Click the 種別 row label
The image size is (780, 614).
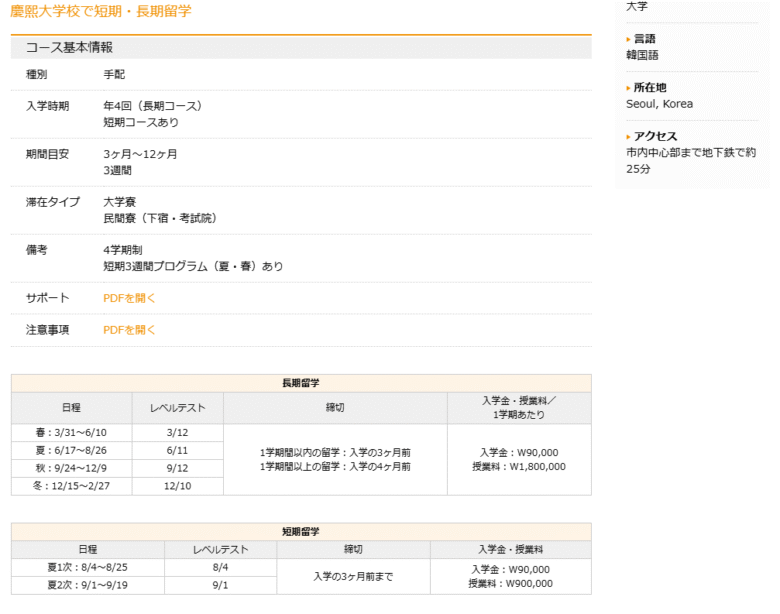(x=36, y=75)
